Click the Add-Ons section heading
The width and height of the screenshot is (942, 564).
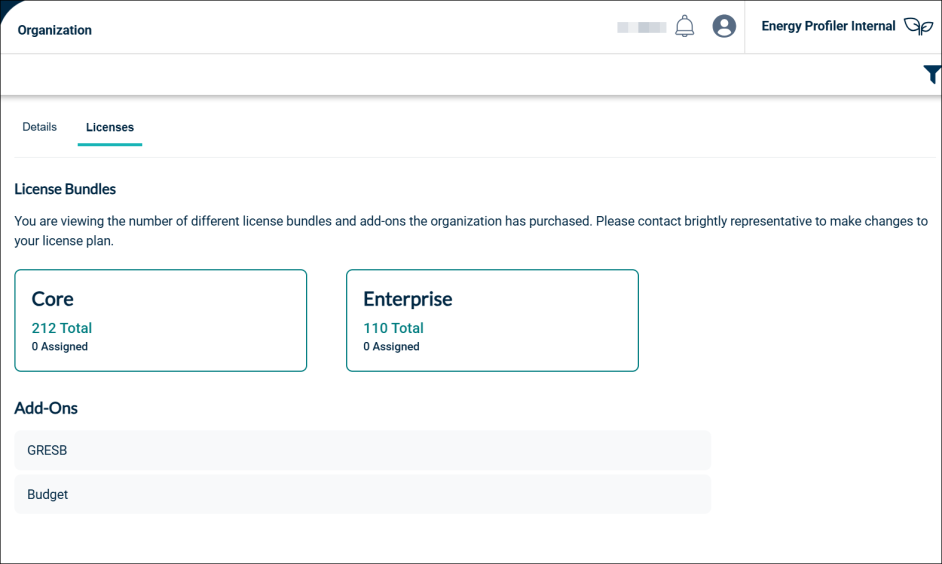[46, 408]
